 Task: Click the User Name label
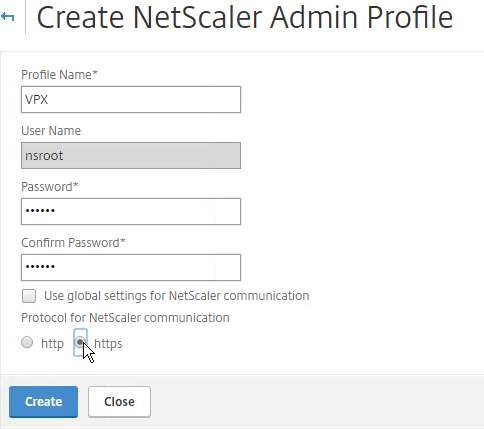51,131
